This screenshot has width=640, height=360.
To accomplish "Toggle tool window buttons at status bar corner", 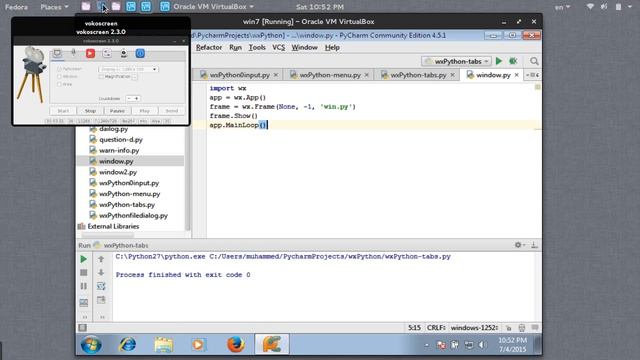I will click(82, 328).
